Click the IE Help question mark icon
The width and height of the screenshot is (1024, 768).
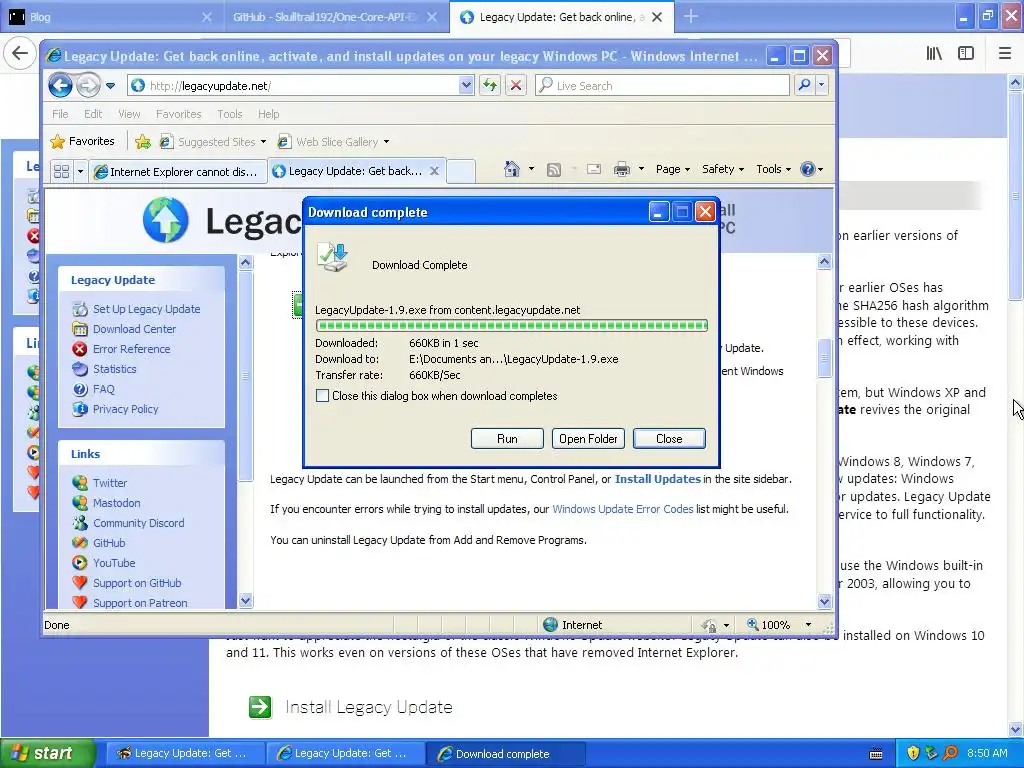808,169
